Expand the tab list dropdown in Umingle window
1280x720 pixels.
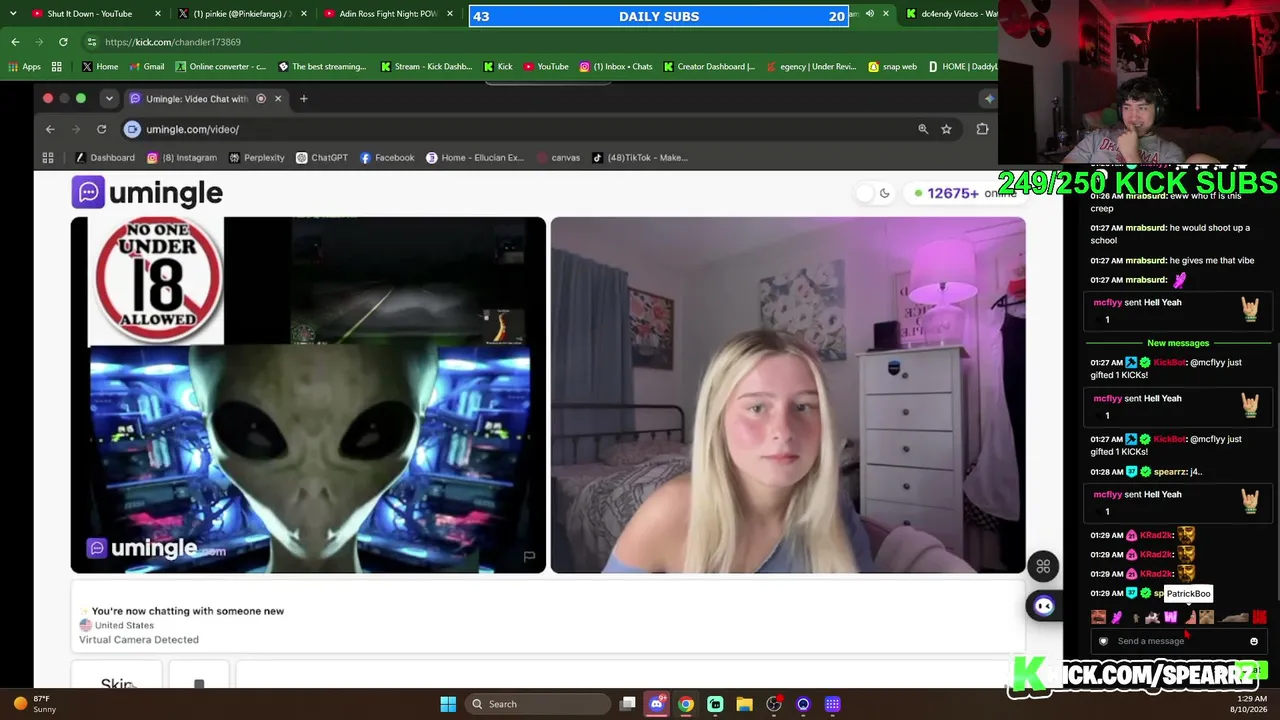click(109, 98)
